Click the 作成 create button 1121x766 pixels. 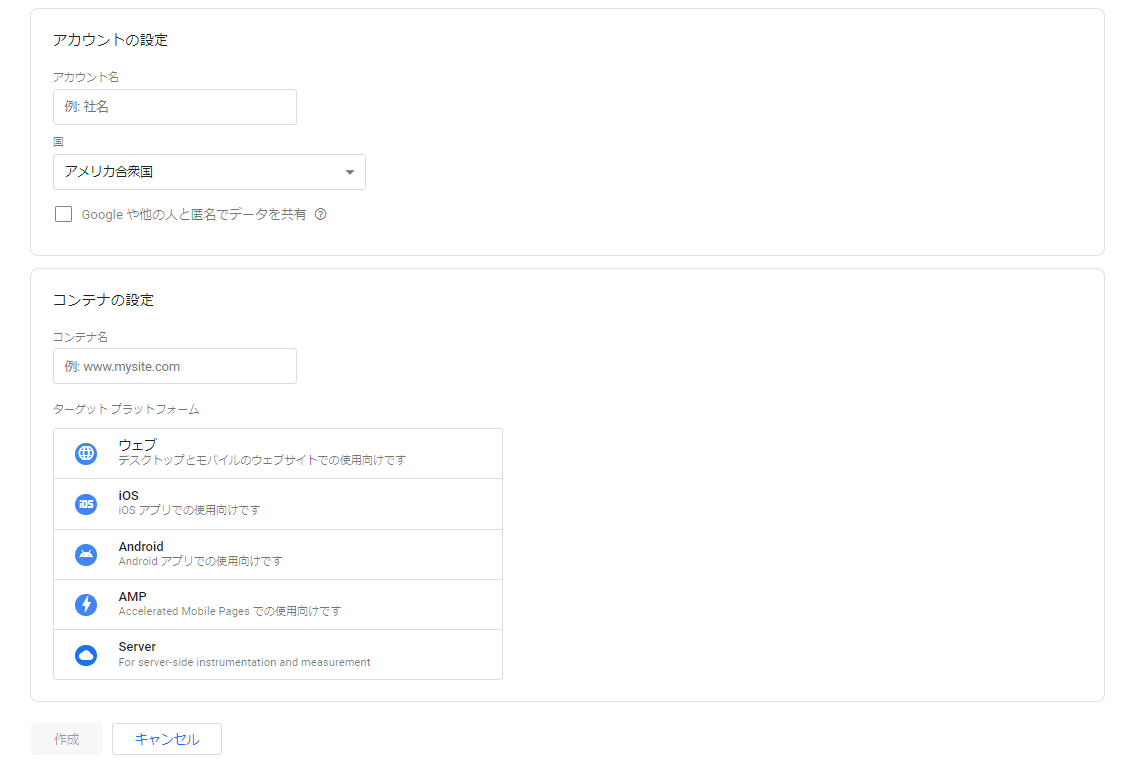pos(66,739)
